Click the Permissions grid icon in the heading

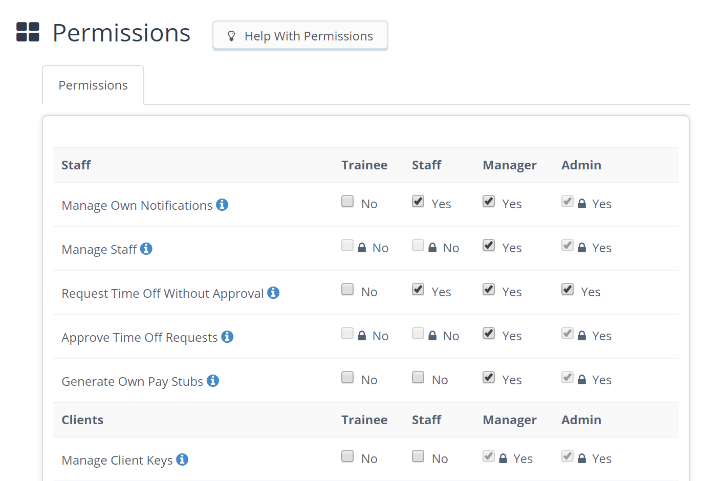click(28, 32)
